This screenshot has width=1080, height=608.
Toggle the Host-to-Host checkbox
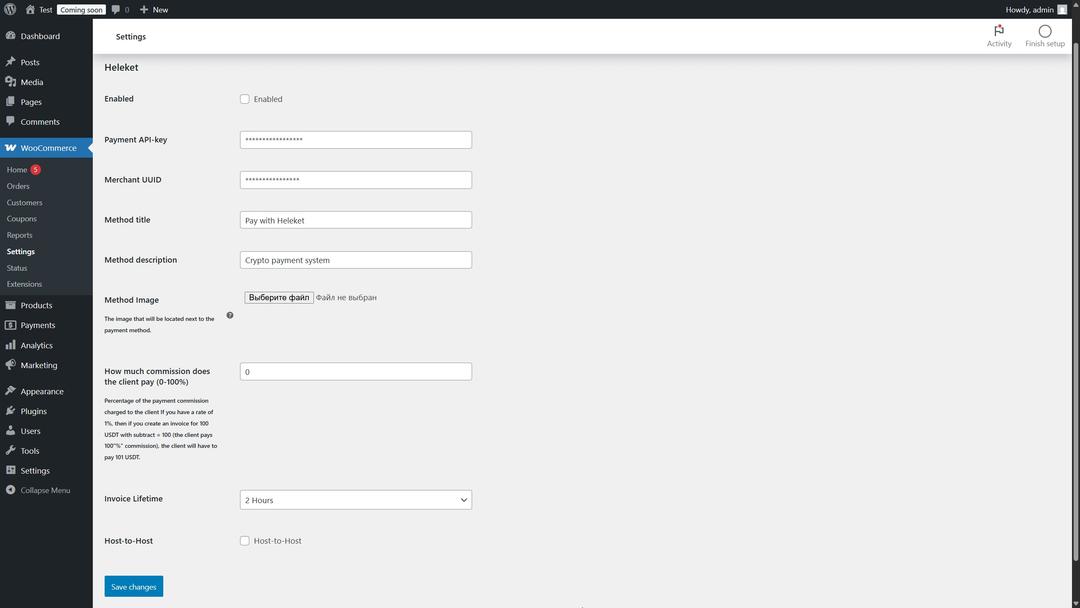pyautogui.click(x=245, y=541)
